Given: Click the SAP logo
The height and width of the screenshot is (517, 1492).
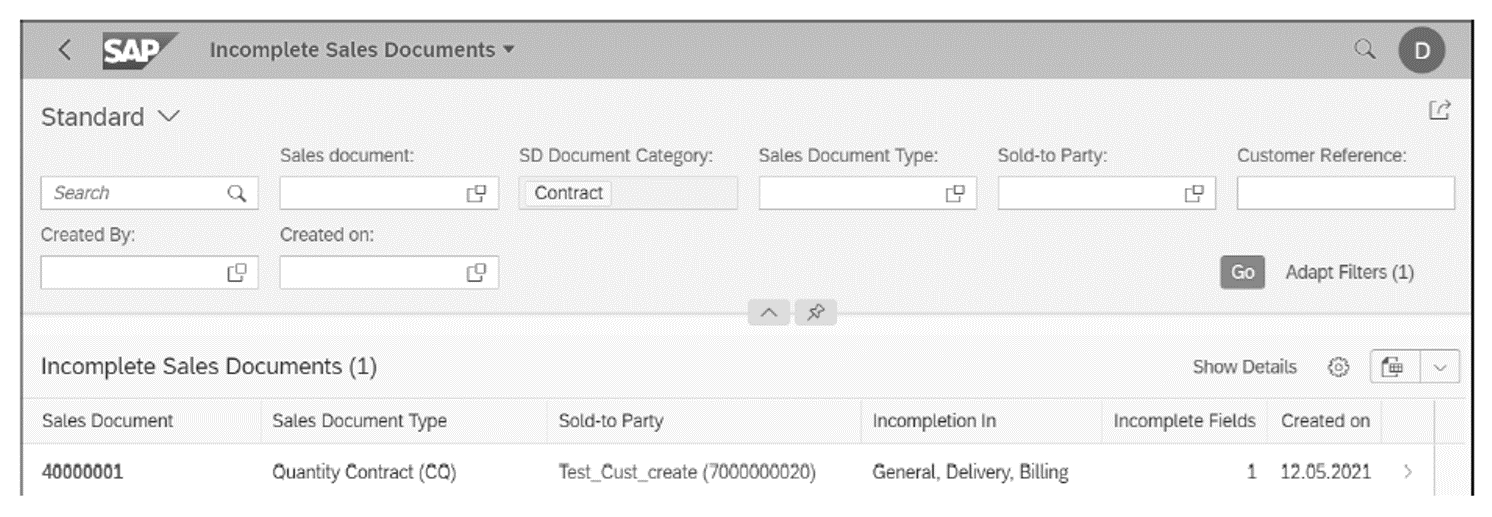Looking at the screenshot, I should 138,49.
